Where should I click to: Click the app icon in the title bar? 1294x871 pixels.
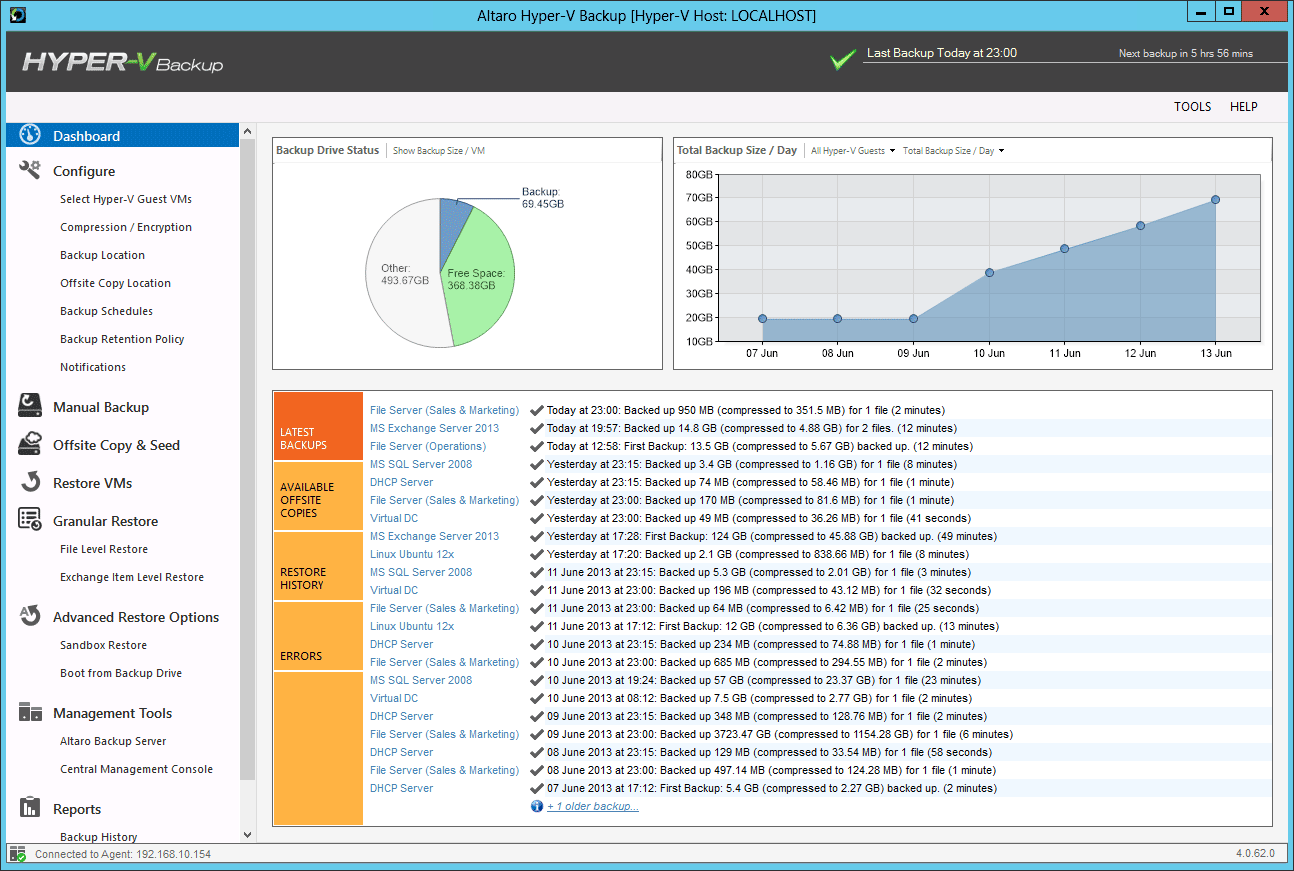pos(16,14)
